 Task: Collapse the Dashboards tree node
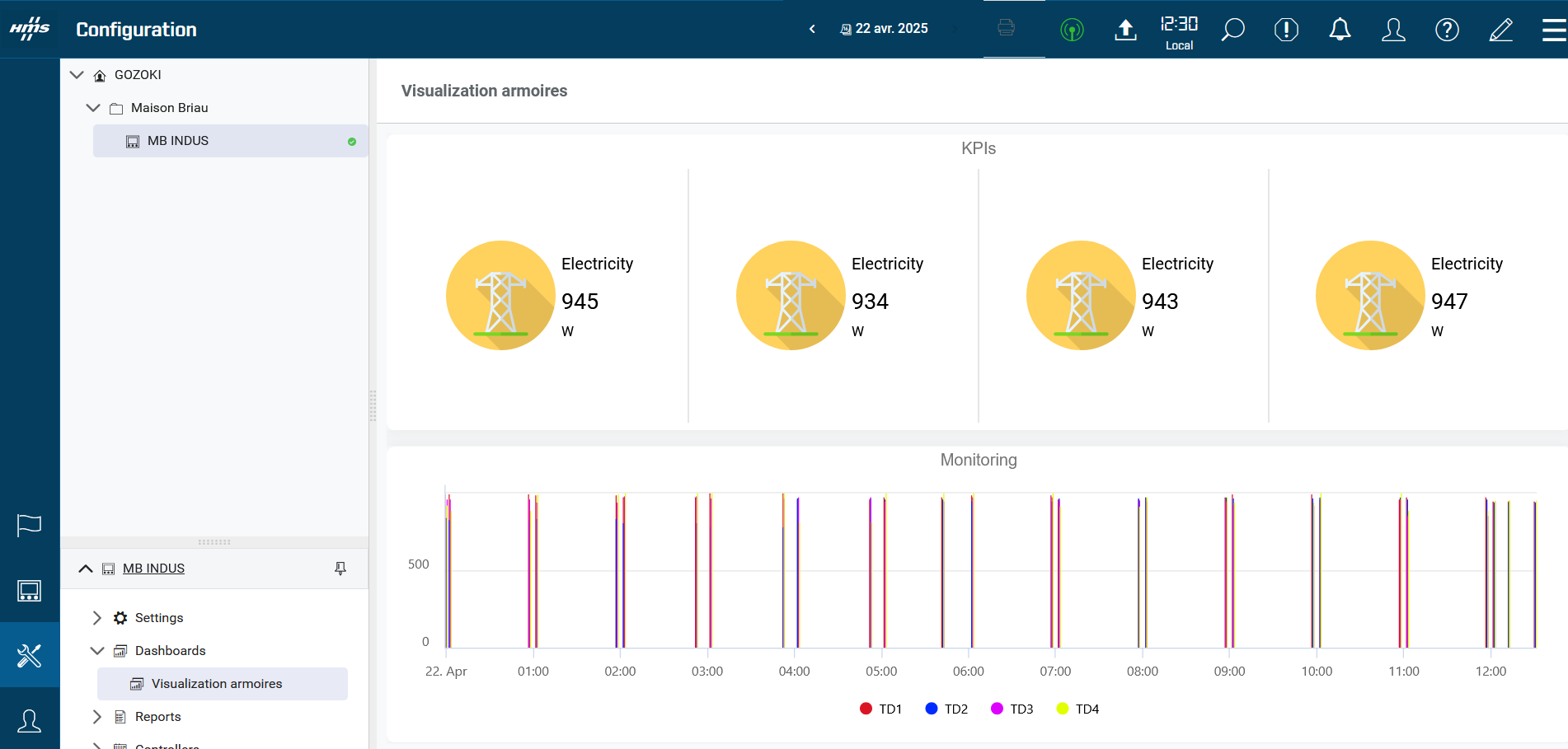point(97,651)
